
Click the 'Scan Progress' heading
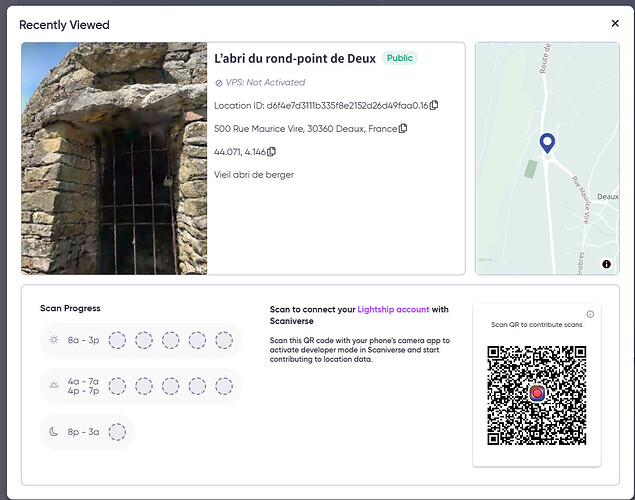(x=70, y=308)
